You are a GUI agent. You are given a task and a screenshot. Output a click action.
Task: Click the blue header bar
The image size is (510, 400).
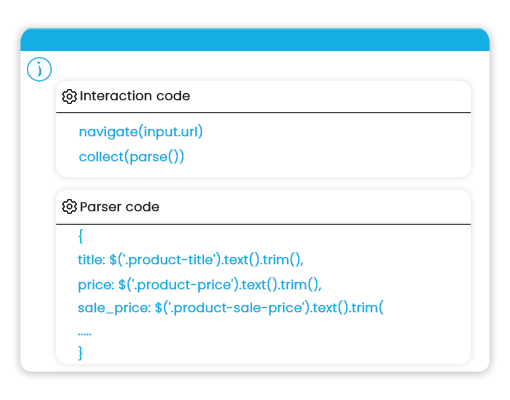point(255,40)
